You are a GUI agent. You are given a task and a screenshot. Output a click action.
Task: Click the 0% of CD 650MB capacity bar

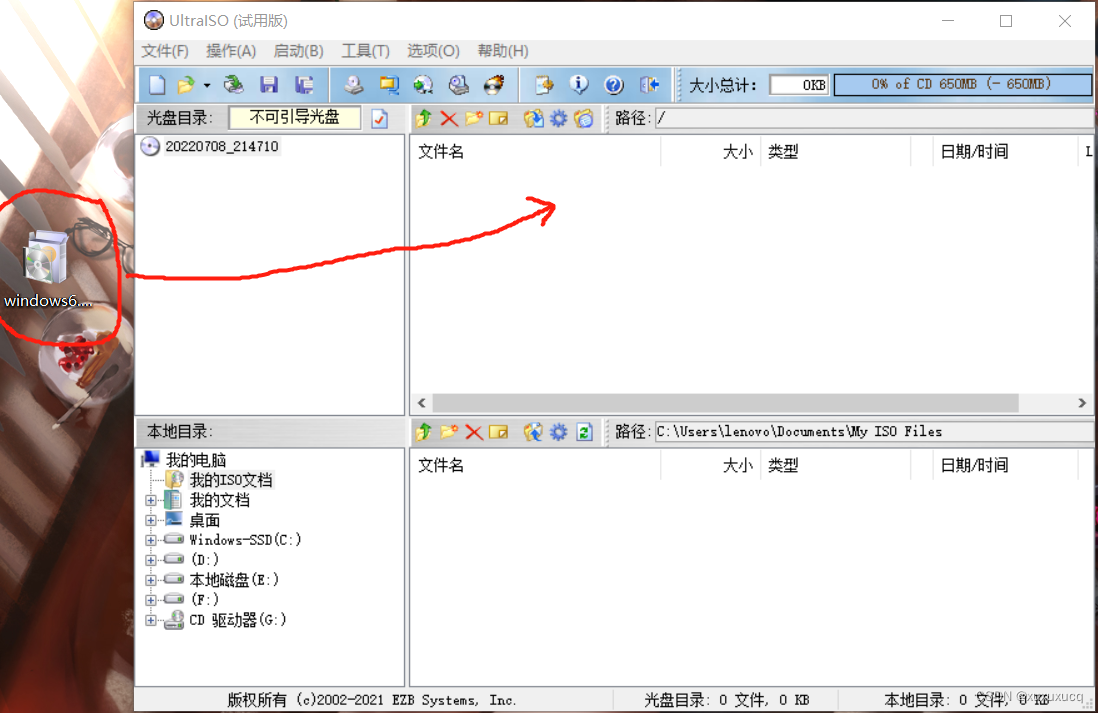point(962,85)
